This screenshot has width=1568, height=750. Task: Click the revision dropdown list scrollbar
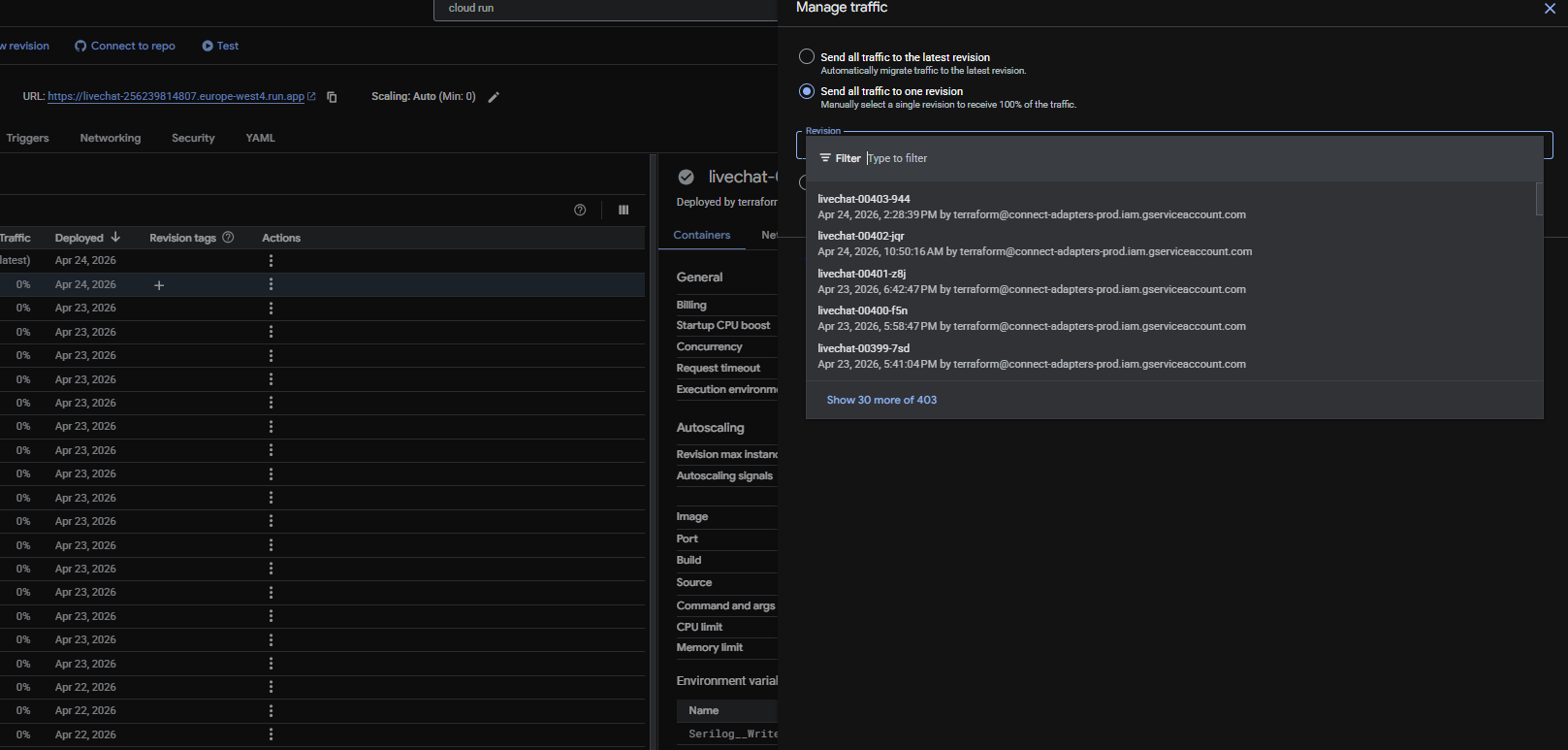[1539, 199]
